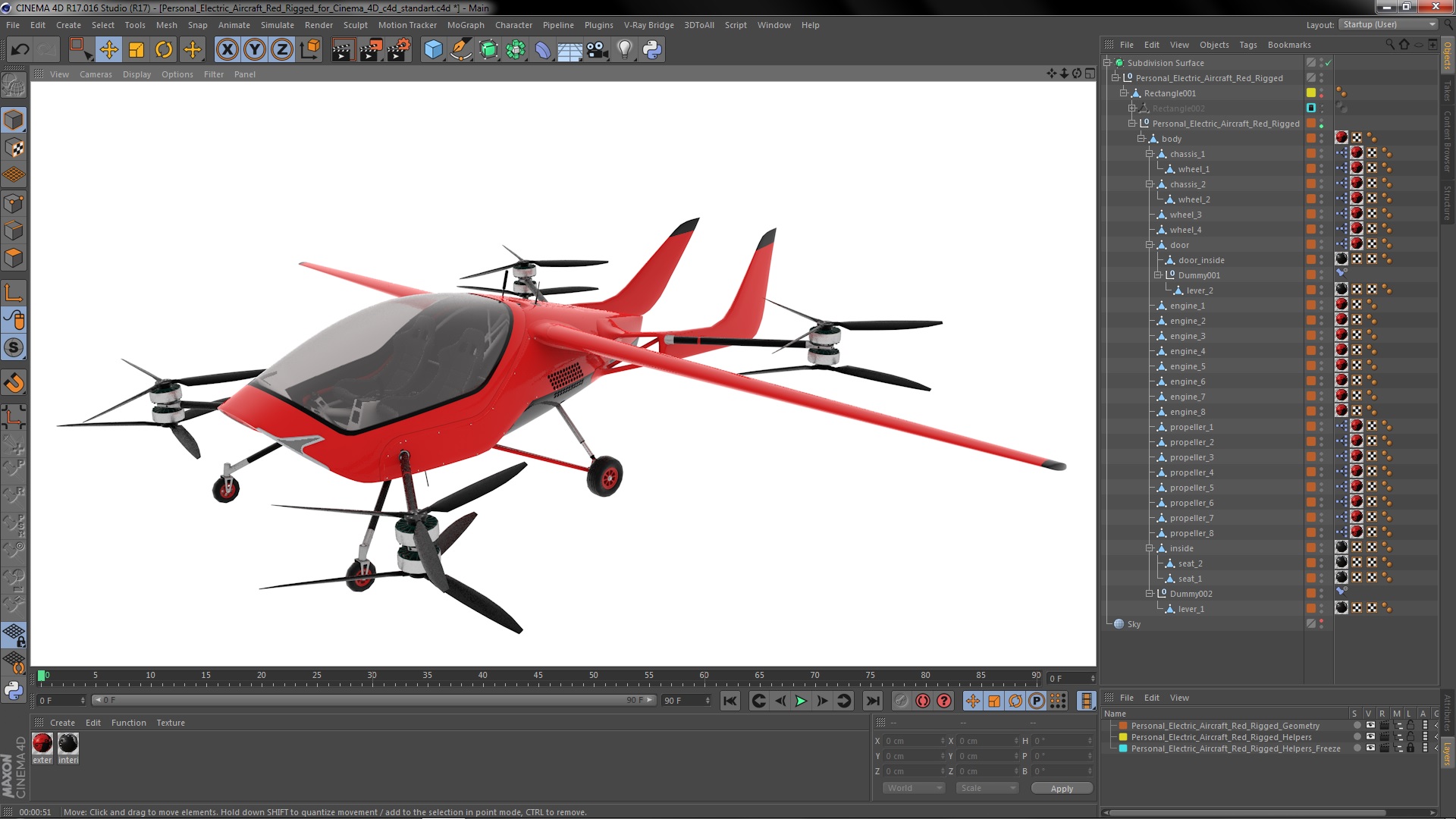Select the Live Selection tool

click(80, 50)
